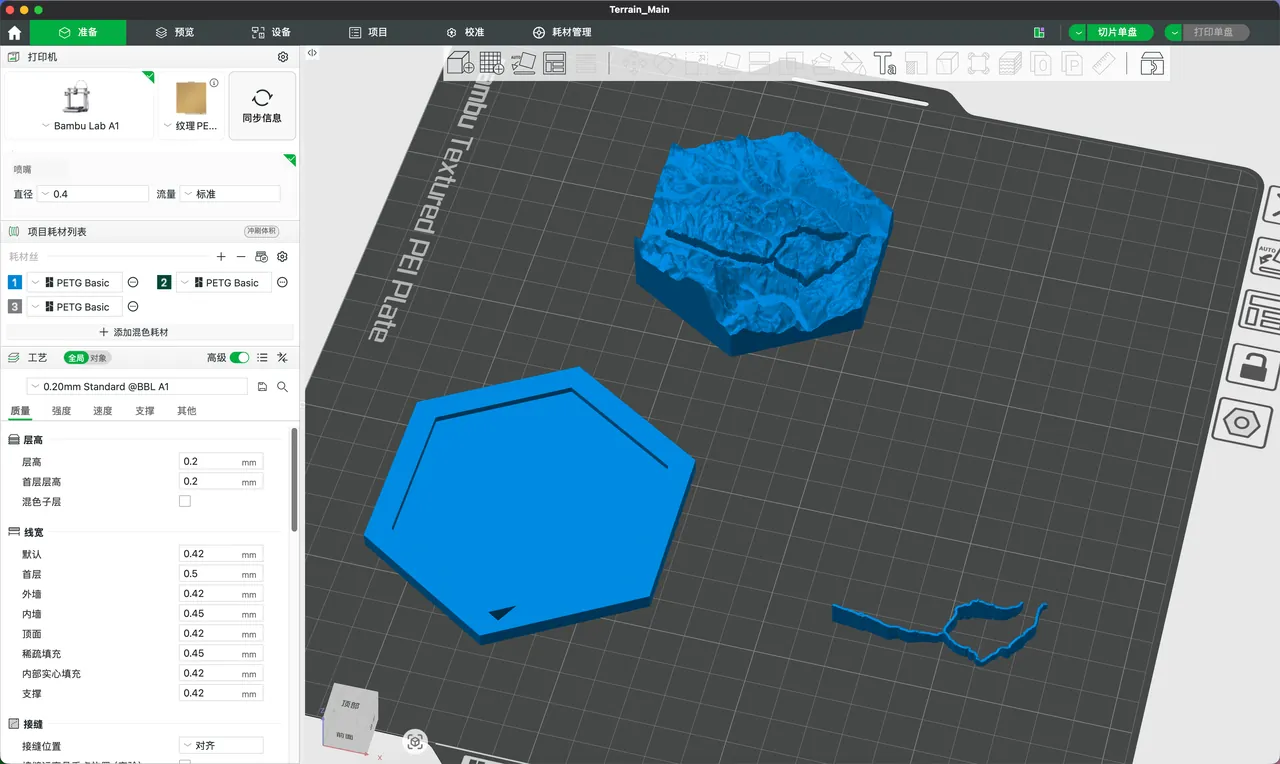
Task: Click the layout switch icon top right
Action: click(1039, 32)
